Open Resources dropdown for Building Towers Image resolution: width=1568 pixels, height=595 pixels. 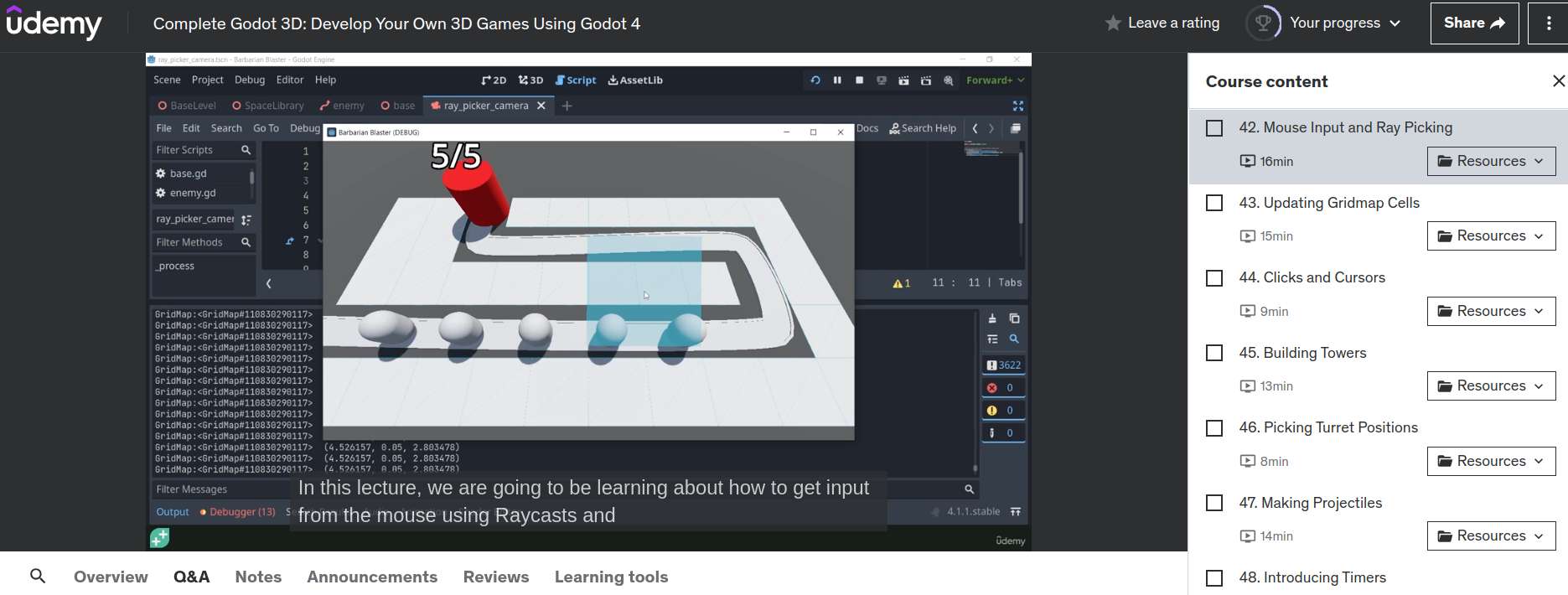(x=1491, y=386)
